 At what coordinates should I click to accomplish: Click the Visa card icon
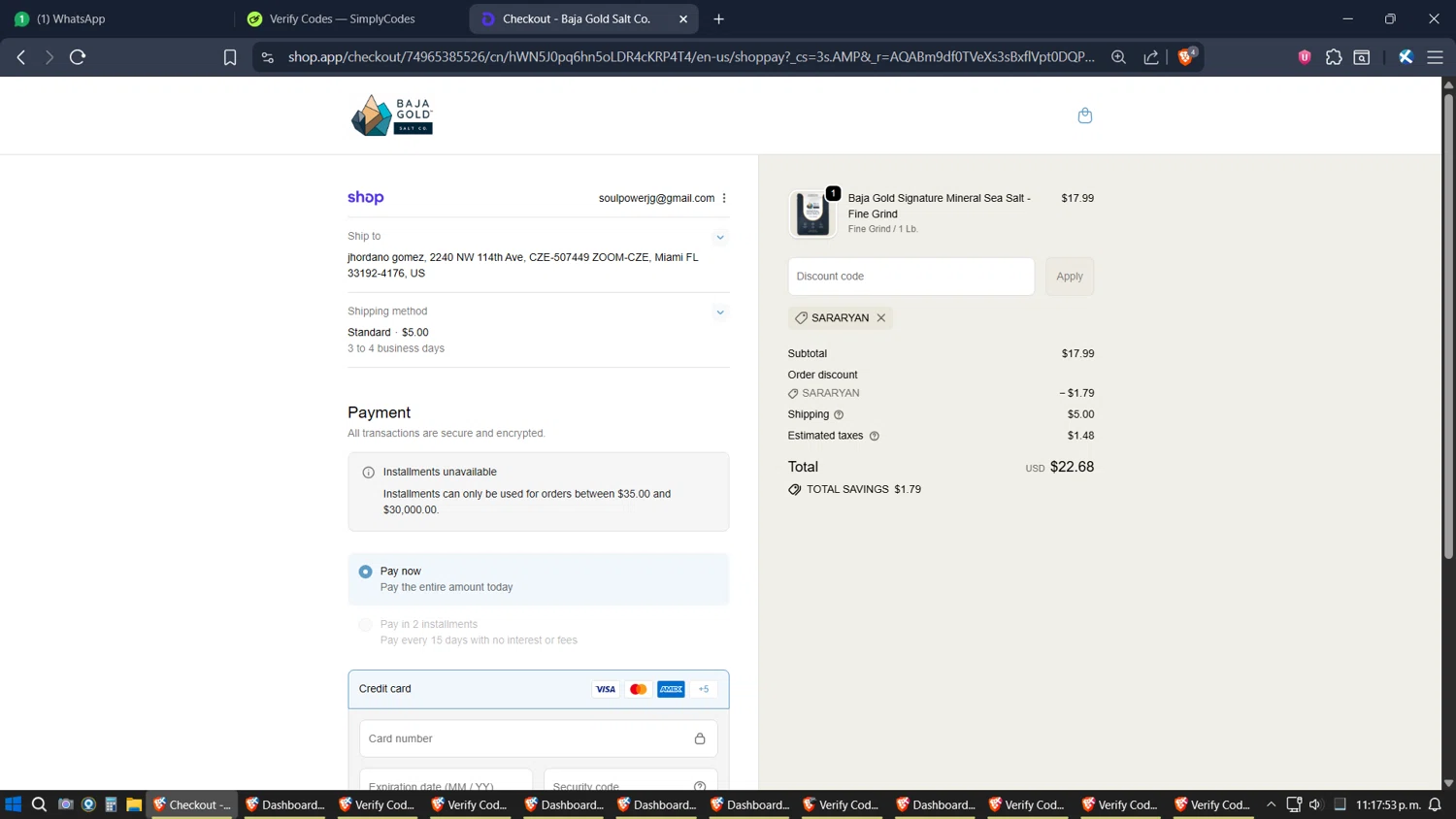tap(606, 689)
